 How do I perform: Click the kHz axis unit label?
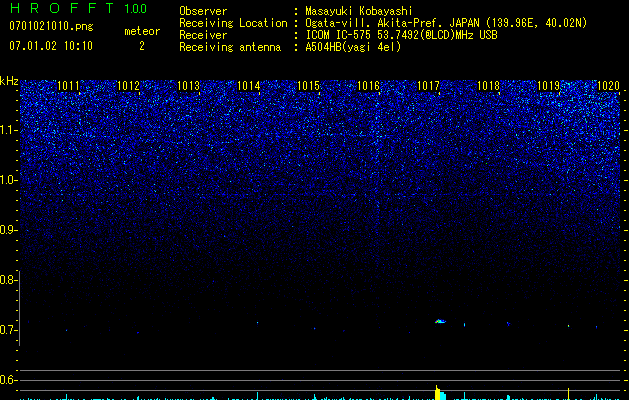point(9,81)
